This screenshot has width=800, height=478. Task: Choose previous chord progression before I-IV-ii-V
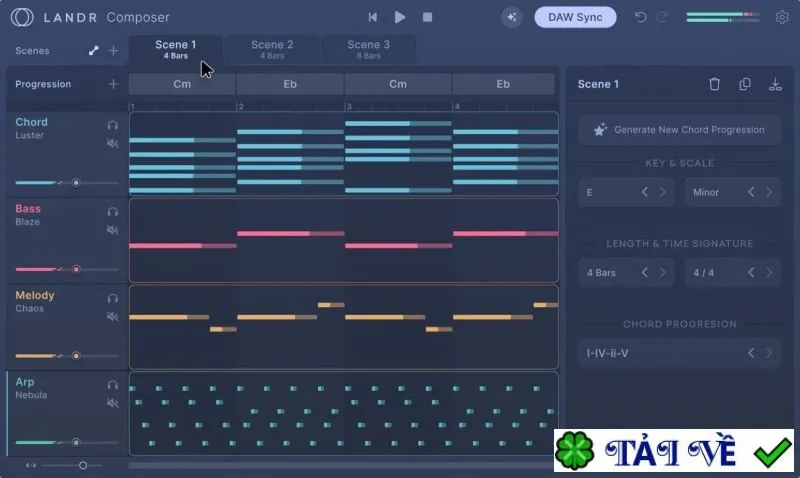tap(751, 353)
